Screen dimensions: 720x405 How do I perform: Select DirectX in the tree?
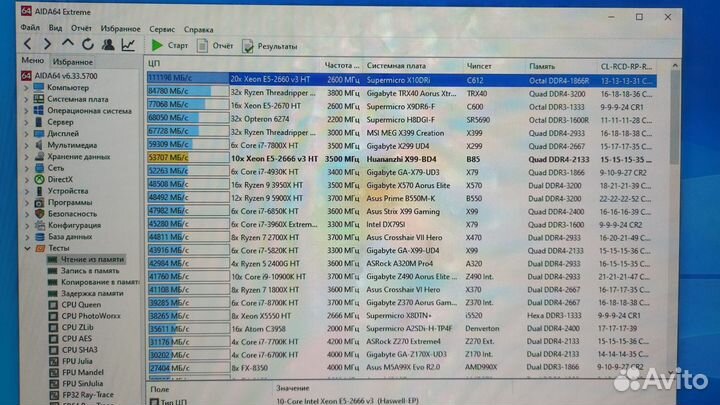pyautogui.click(x=60, y=179)
